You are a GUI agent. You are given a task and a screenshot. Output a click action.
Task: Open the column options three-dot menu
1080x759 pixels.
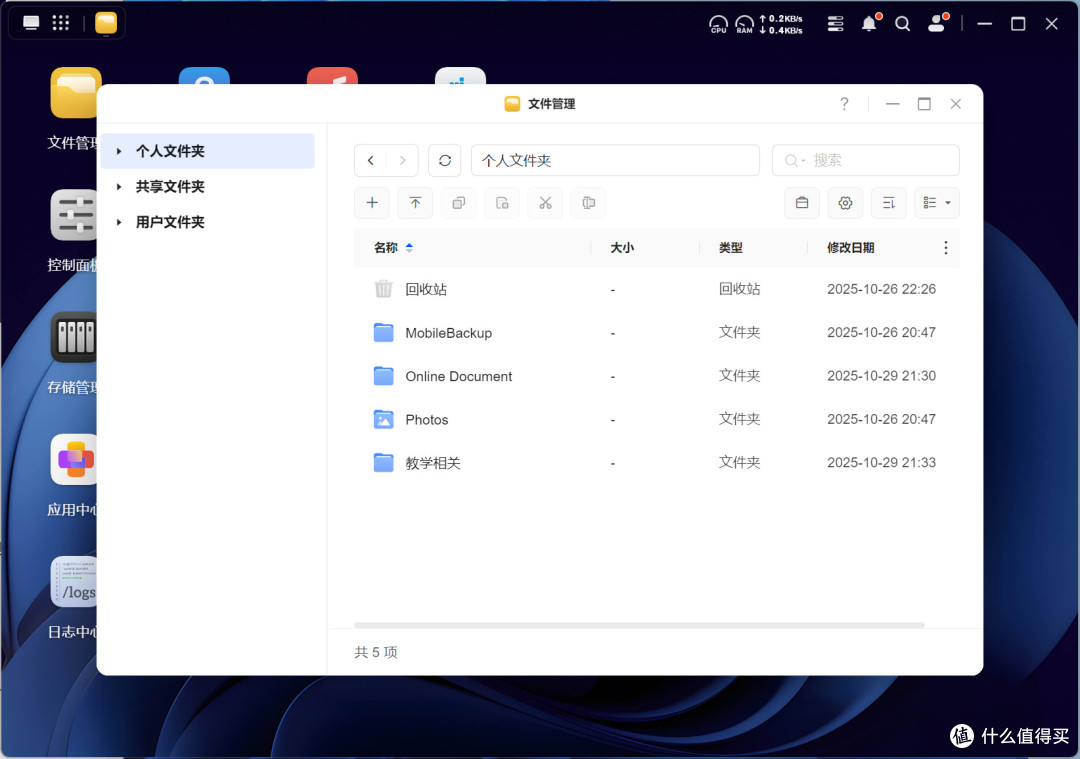pos(946,247)
